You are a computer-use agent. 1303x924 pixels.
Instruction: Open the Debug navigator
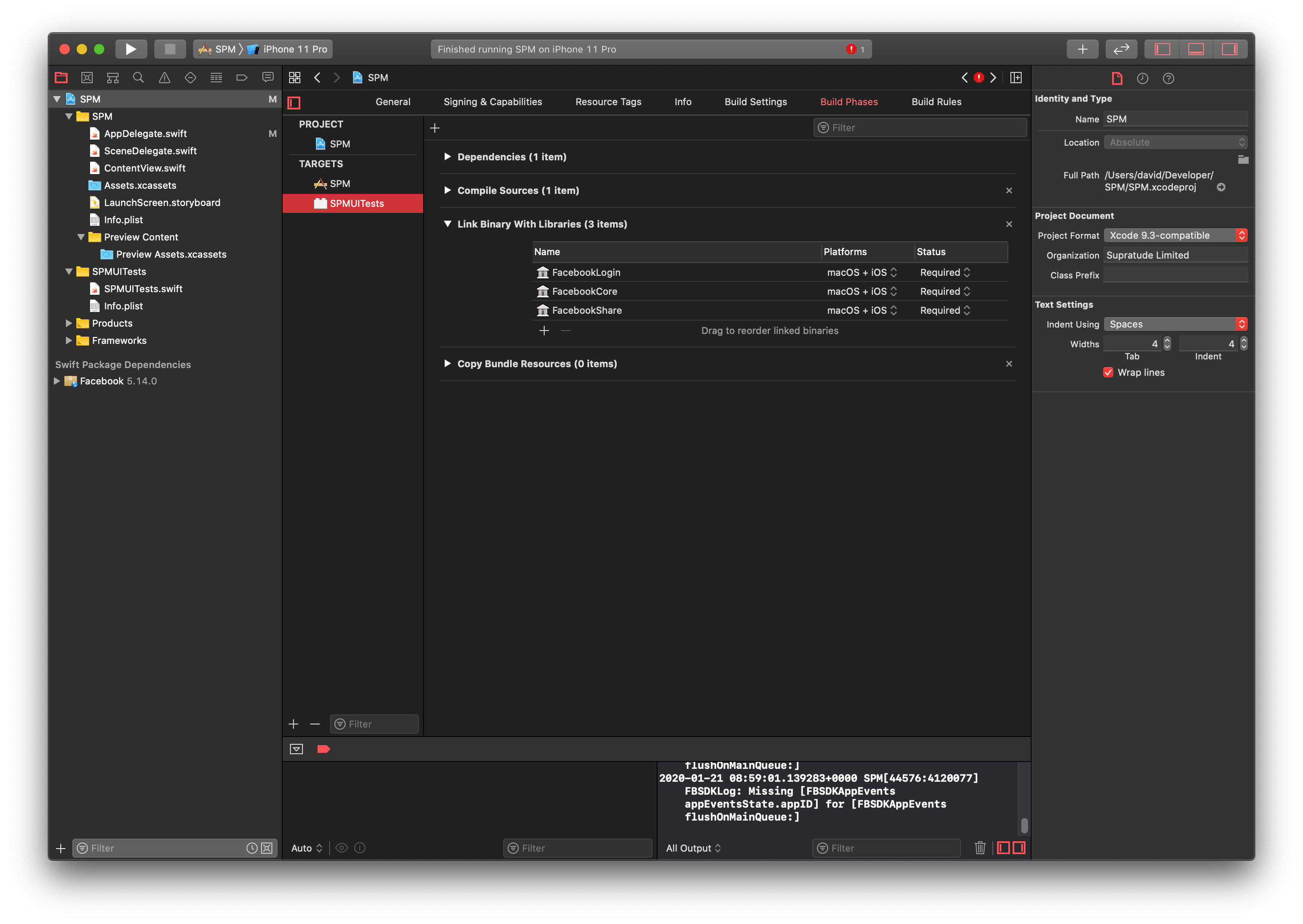(216, 78)
